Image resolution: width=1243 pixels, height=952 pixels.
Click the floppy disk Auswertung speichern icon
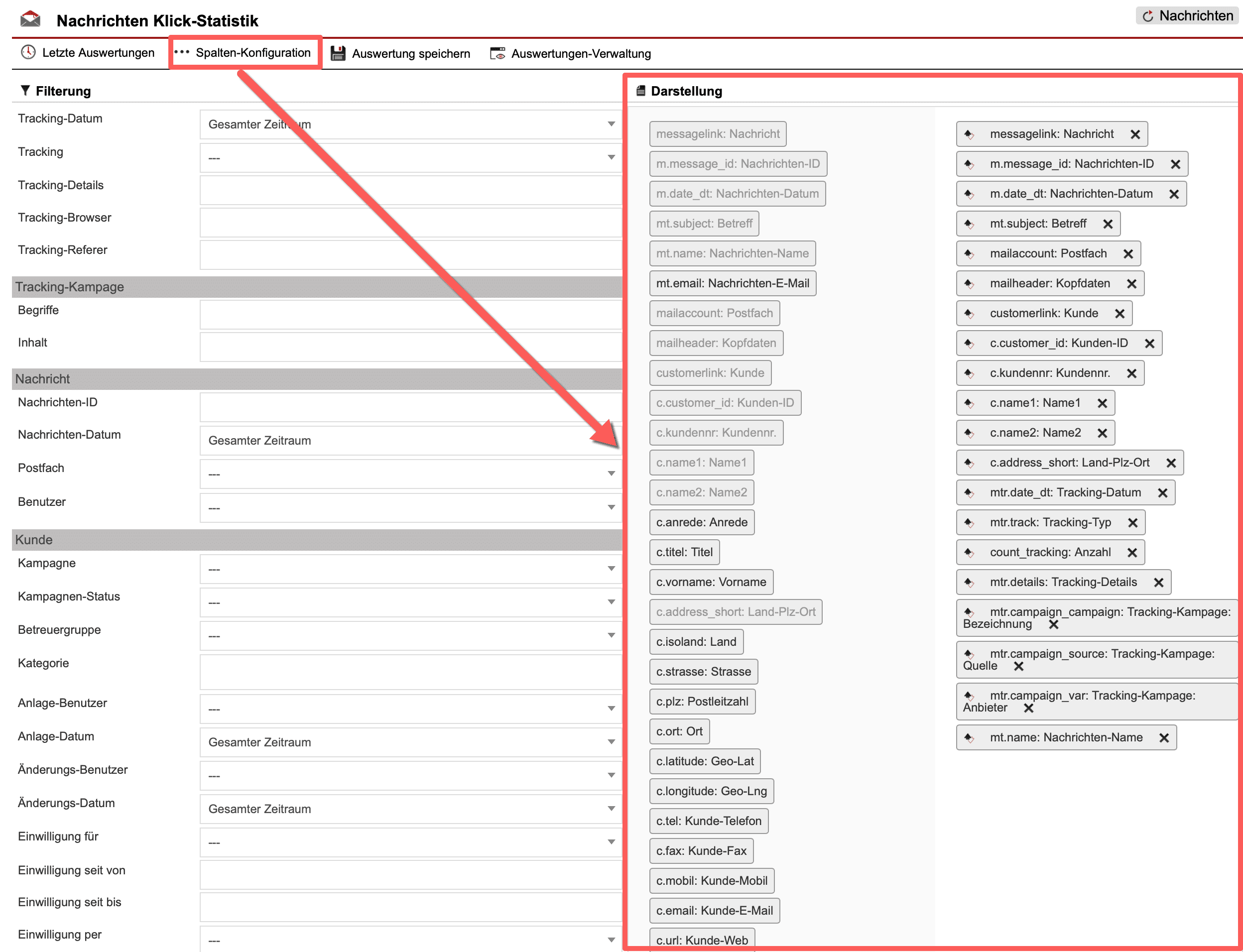pyautogui.click(x=338, y=53)
